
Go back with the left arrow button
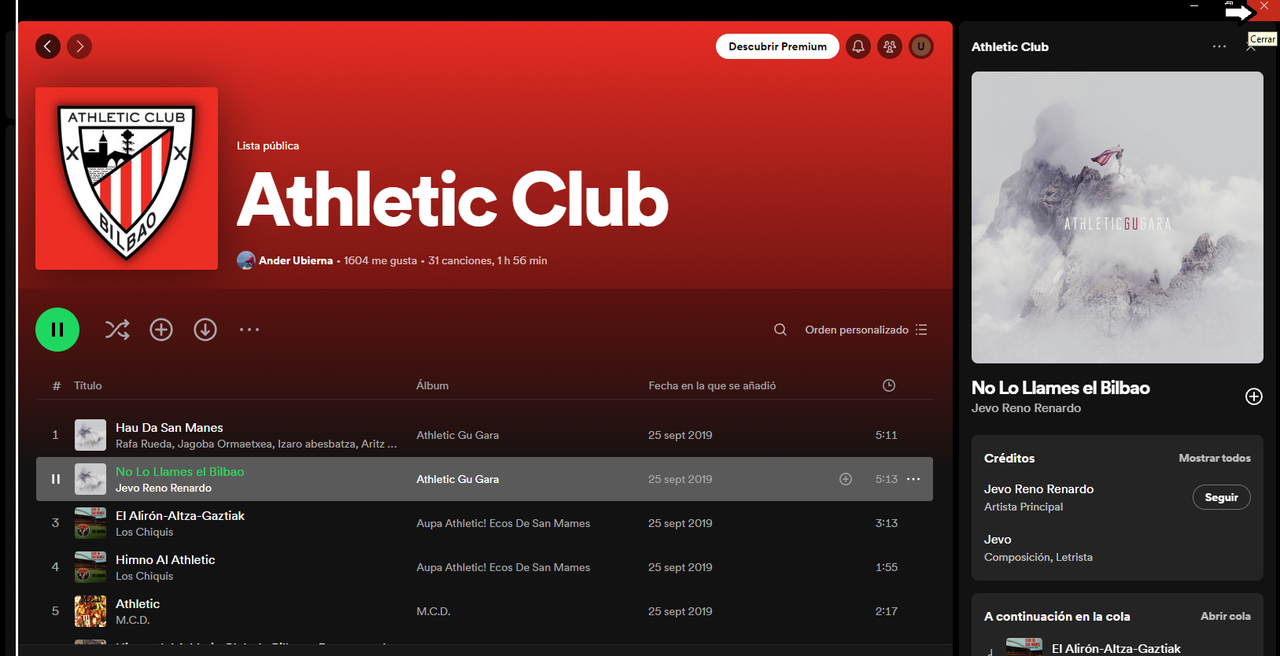point(48,46)
